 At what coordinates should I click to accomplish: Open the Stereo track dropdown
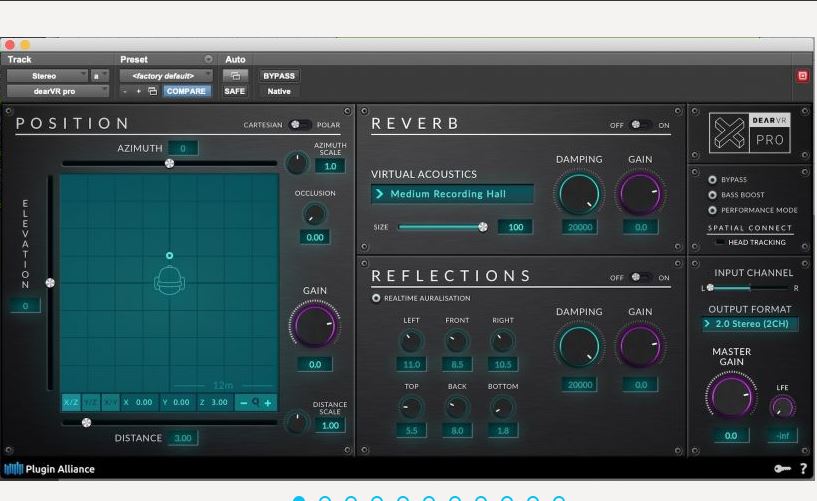[x=47, y=76]
